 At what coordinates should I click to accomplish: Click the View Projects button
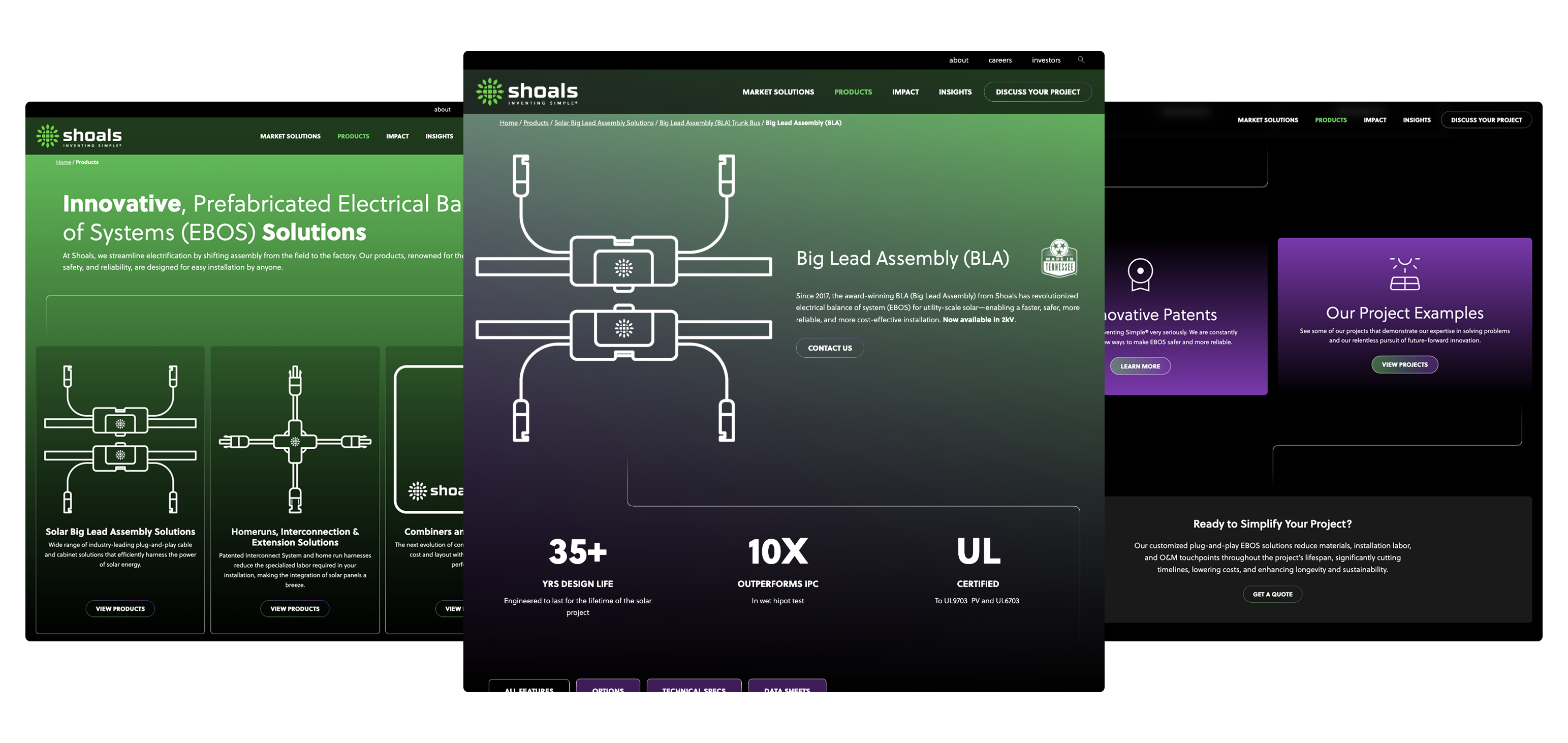coord(1405,364)
